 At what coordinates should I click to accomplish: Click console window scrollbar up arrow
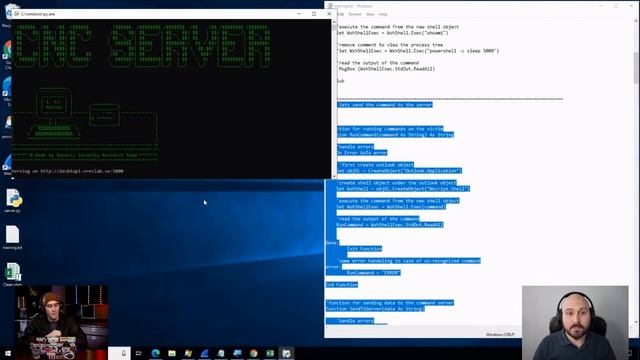pos(334,22)
